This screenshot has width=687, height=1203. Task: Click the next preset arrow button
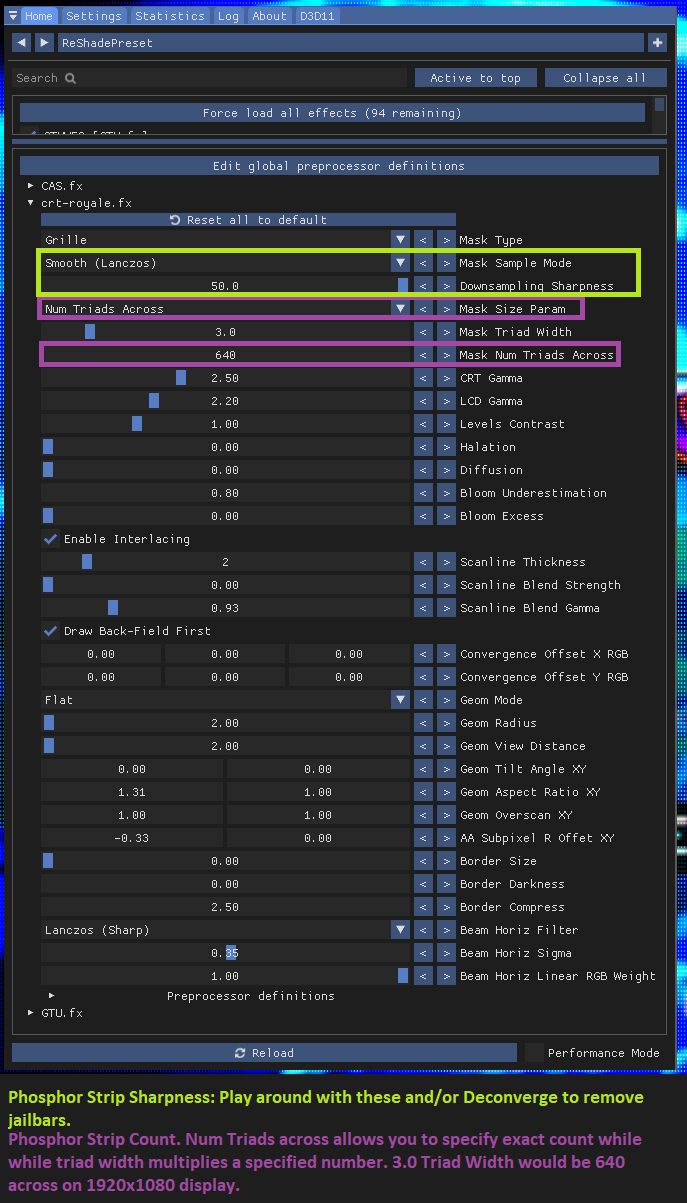coord(44,43)
